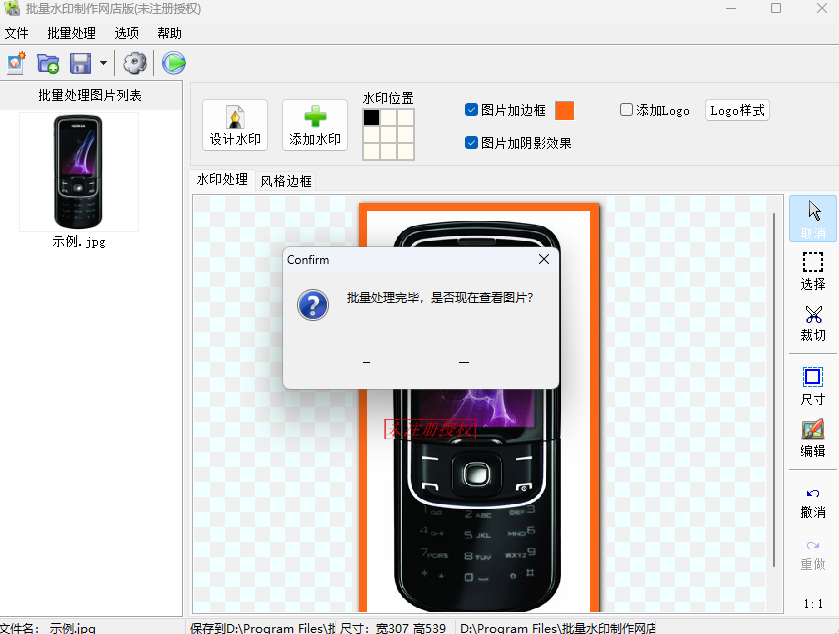Click the 添加水印 button
Viewport: 839px width, 634px height.
pos(315,125)
